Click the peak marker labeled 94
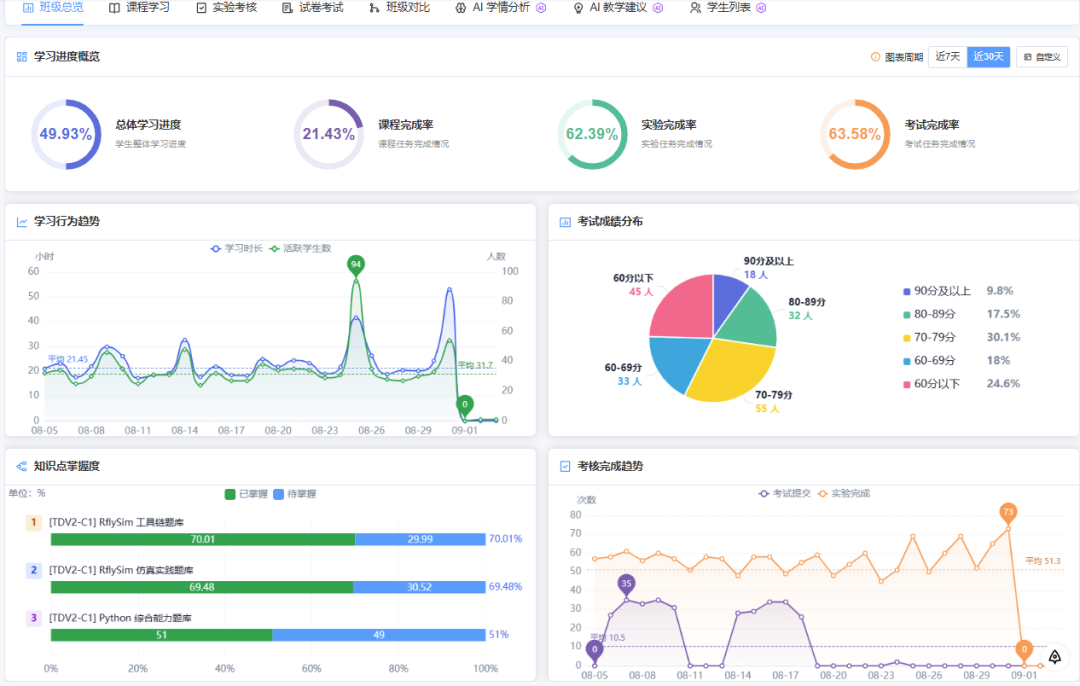Image resolution: width=1080 pixels, height=686 pixels. pyautogui.click(x=355, y=266)
